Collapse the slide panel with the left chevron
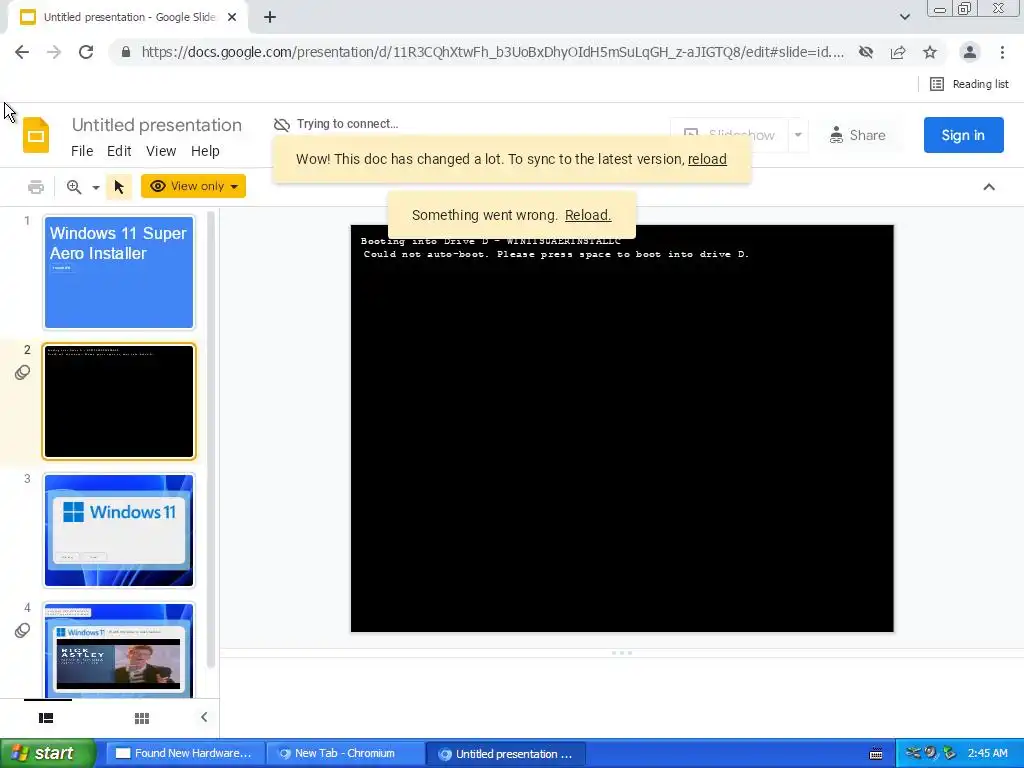The width and height of the screenshot is (1024, 768). (204, 717)
